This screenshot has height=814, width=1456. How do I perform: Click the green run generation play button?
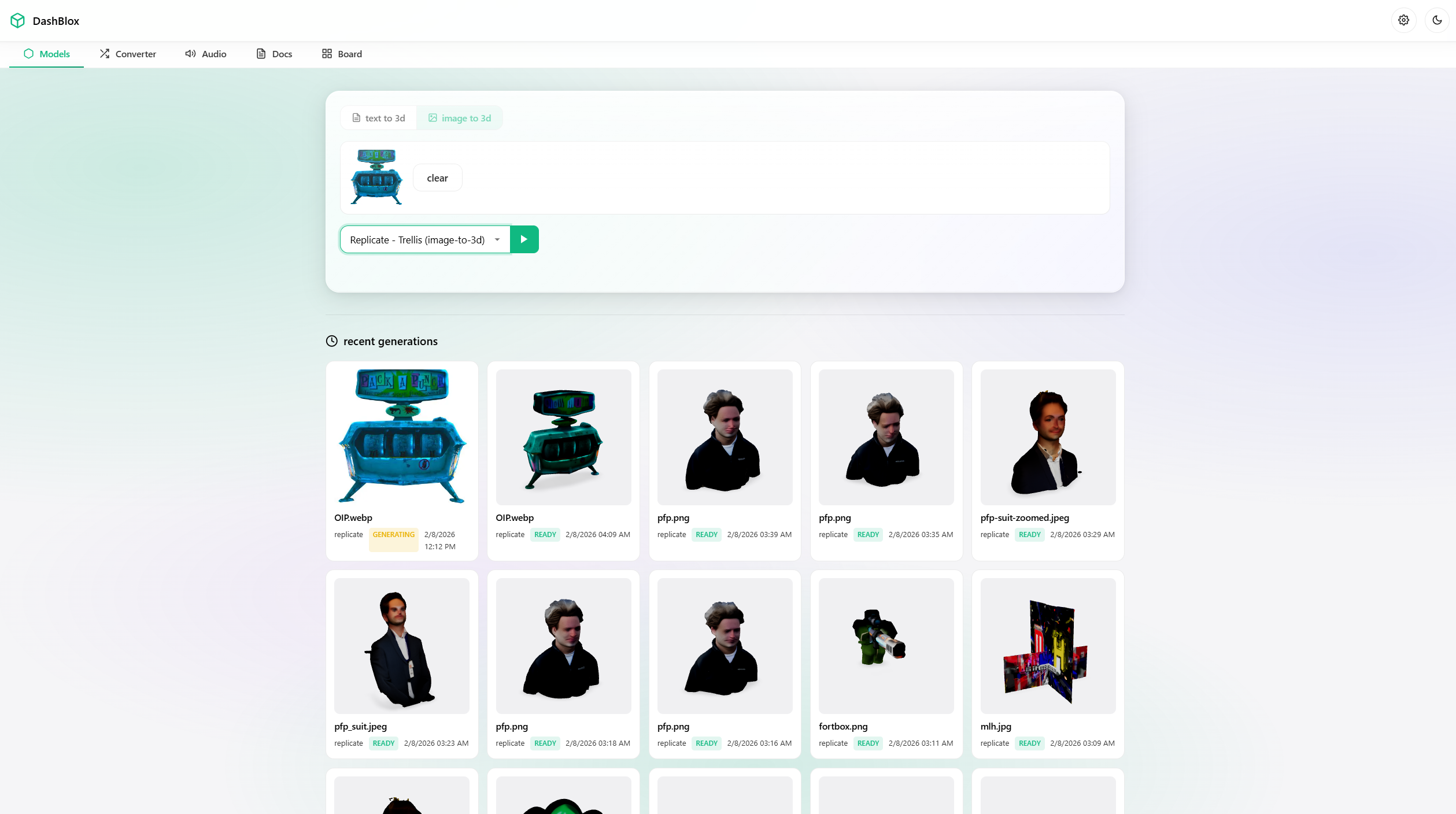point(524,239)
